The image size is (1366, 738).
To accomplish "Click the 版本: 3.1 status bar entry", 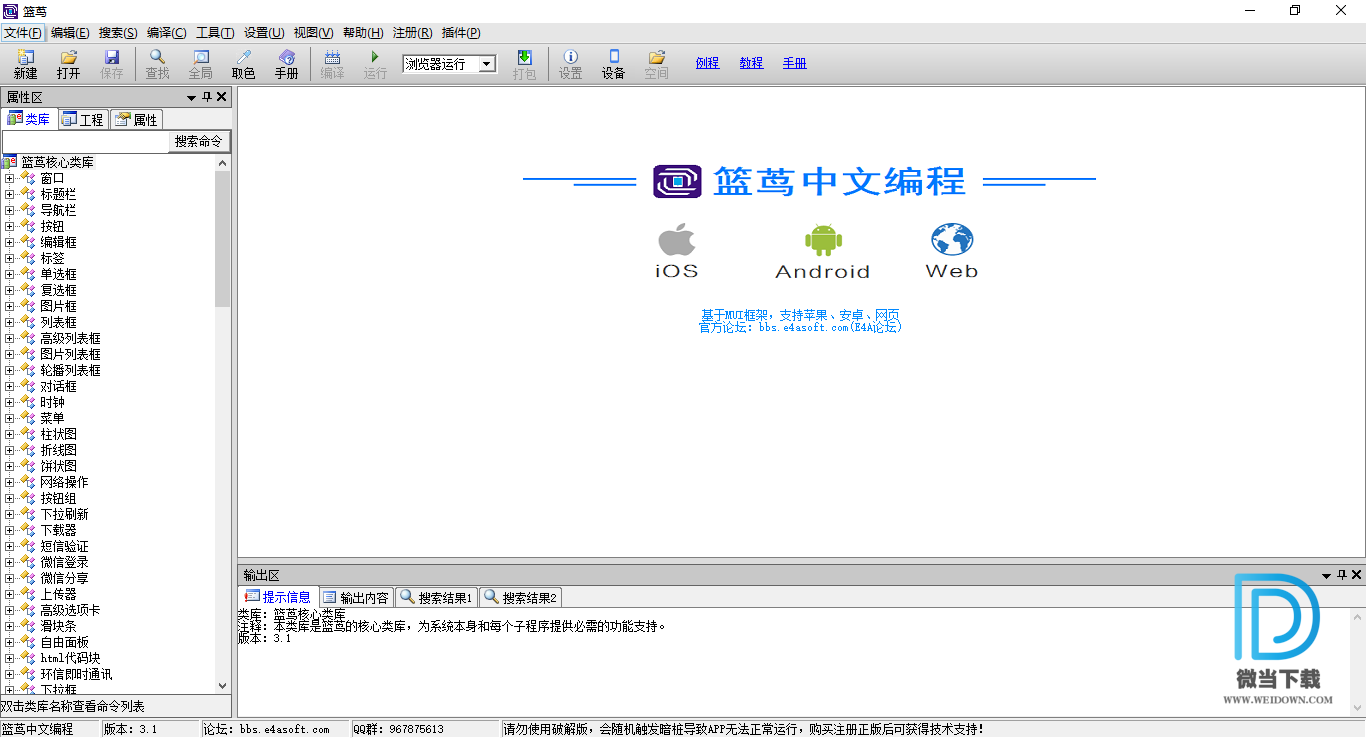I will (131, 729).
